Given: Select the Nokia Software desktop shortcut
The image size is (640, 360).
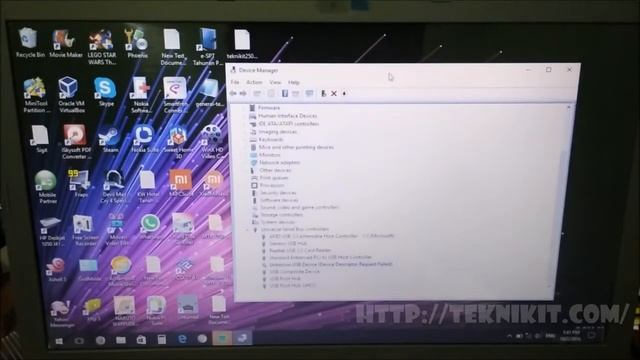Looking at the screenshot, I should [141, 95].
